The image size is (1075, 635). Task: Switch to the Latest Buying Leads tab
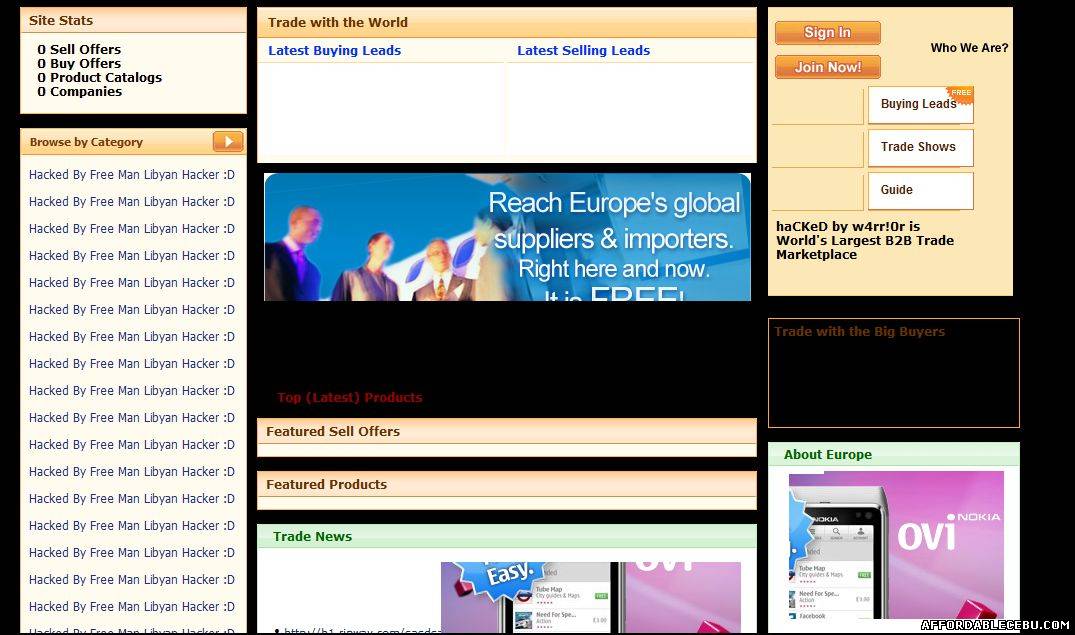coord(335,51)
